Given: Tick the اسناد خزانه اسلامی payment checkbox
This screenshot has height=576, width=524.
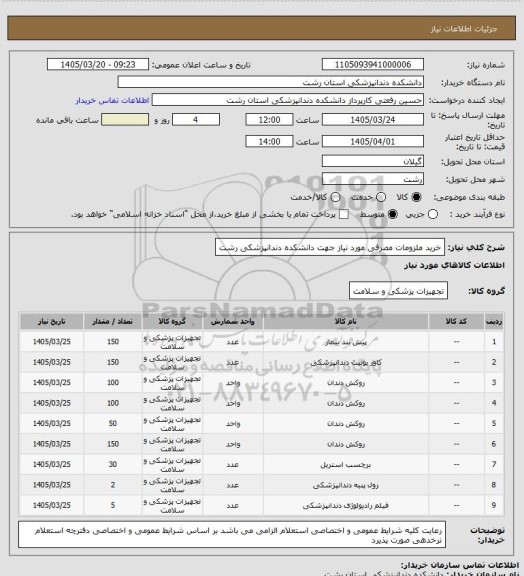Looking at the screenshot, I should tap(344, 214).
